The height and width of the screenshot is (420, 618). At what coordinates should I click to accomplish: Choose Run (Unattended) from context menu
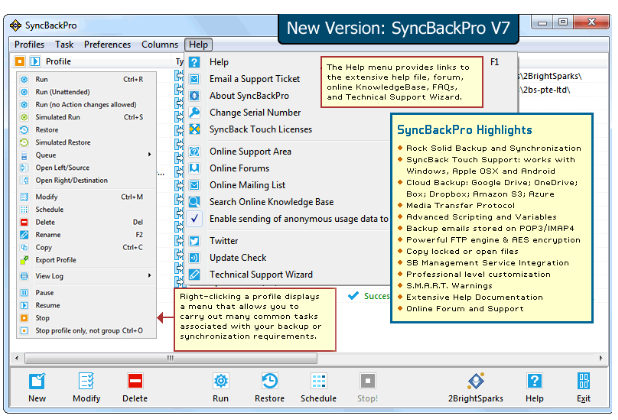[x=86, y=92]
